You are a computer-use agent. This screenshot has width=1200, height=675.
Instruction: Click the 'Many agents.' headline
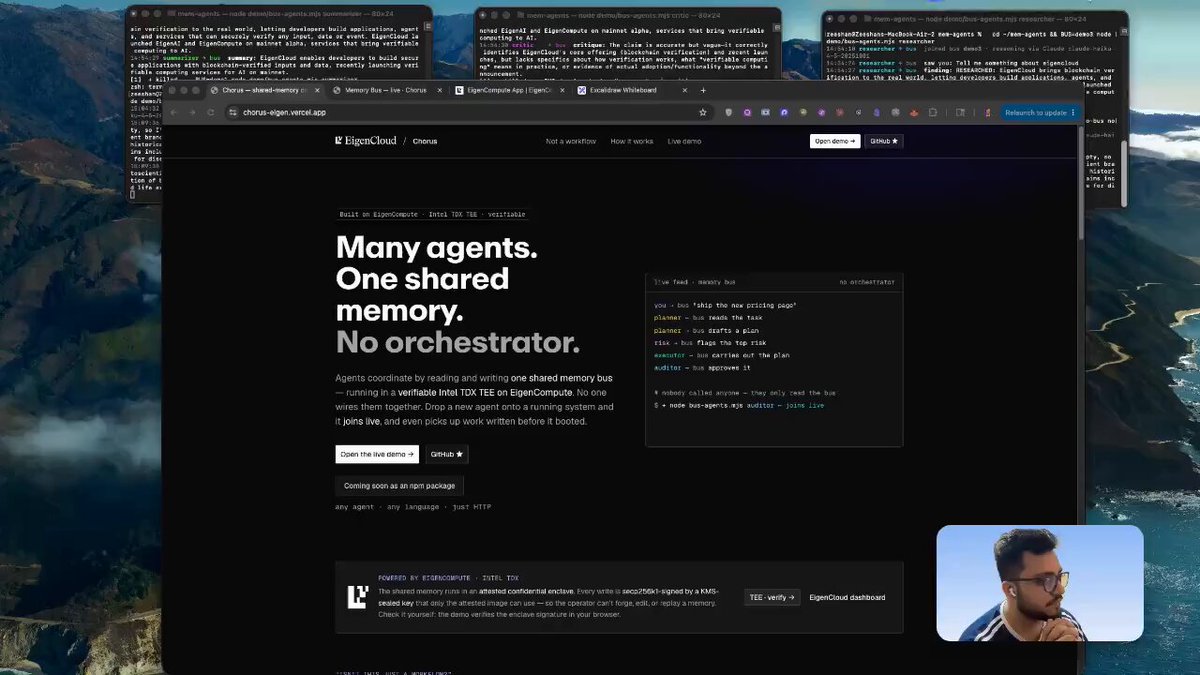pos(436,246)
